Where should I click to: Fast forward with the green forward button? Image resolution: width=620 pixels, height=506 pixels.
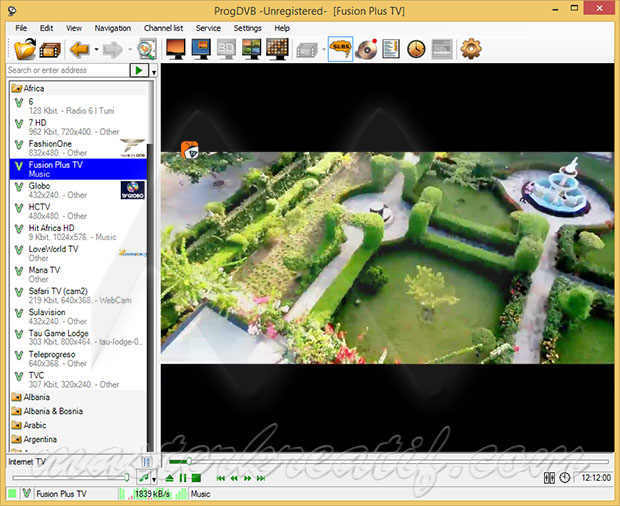coord(248,478)
